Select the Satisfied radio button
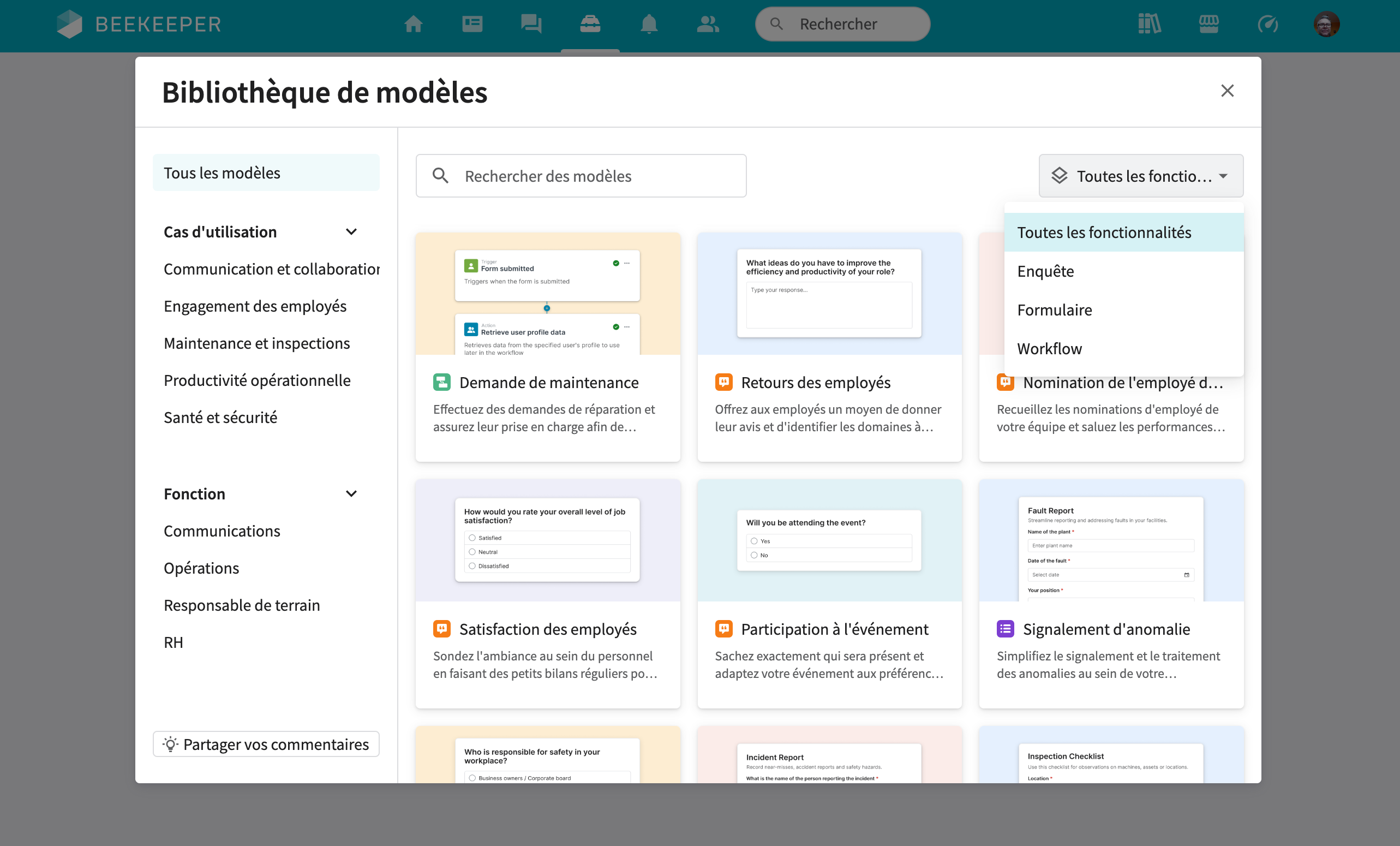 tap(471, 537)
